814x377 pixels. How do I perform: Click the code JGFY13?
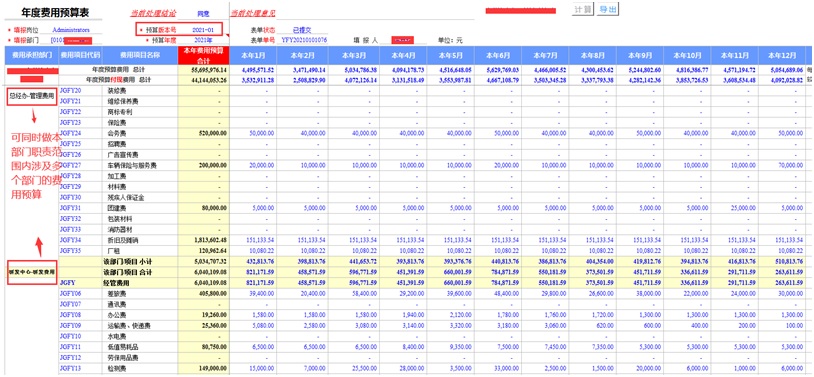click(71, 368)
